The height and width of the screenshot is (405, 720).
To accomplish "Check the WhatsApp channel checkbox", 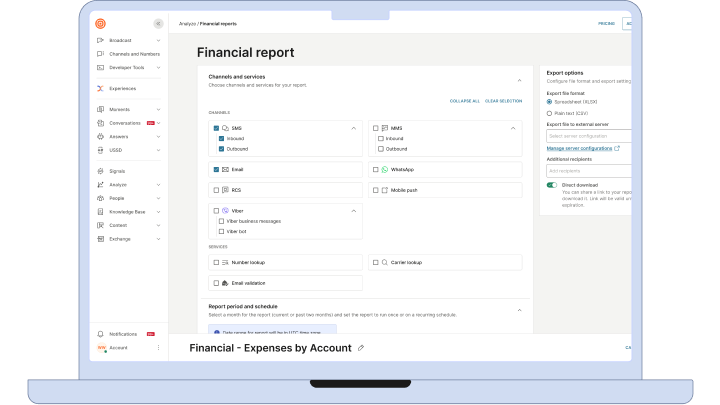I will [374, 170].
